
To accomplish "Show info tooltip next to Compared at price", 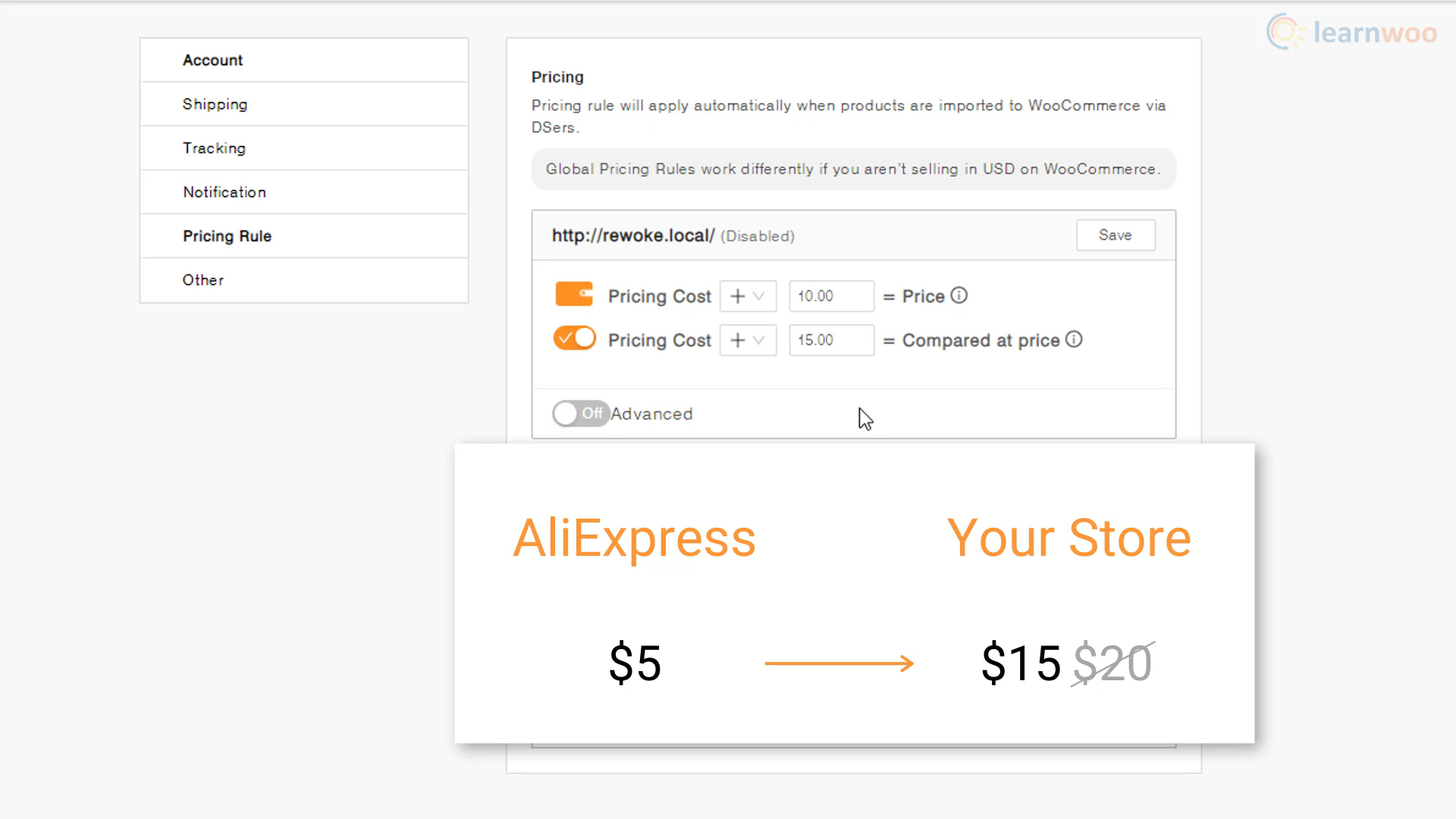I will pyautogui.click(x=1074, y=339).
